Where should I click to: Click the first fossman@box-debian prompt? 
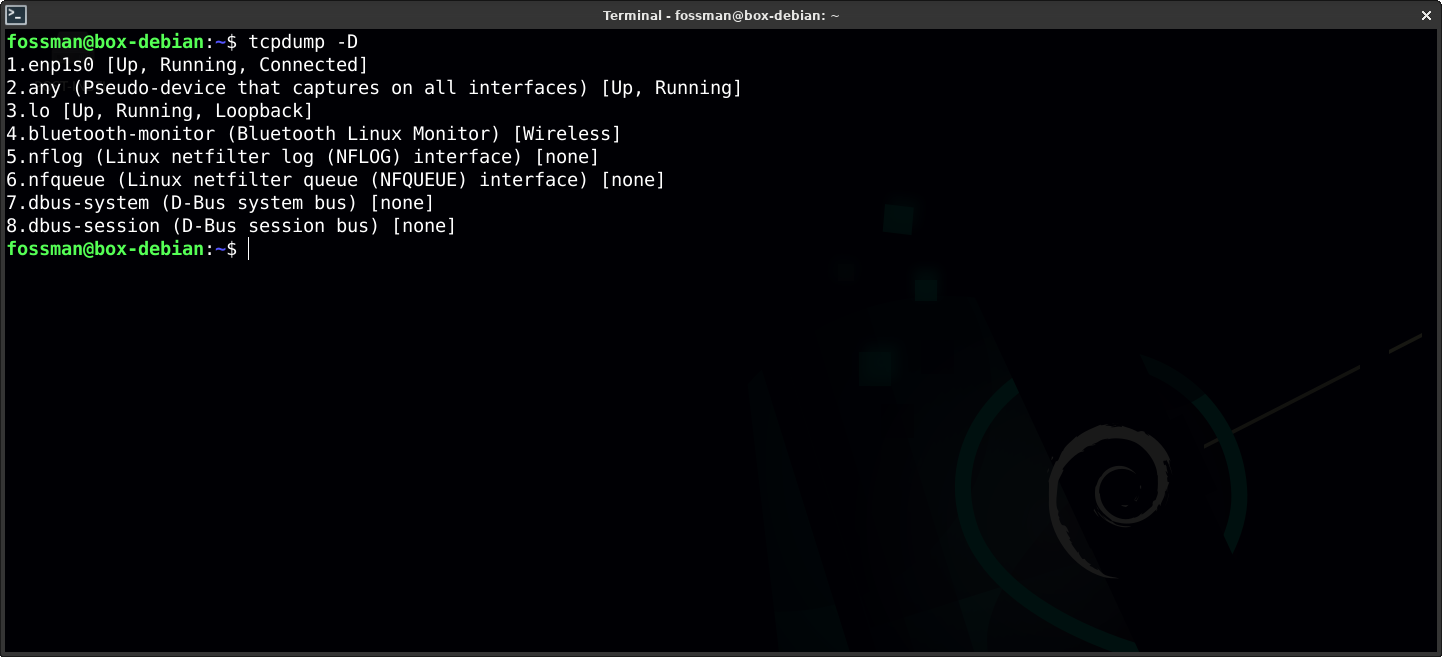[x=110, y=42]
